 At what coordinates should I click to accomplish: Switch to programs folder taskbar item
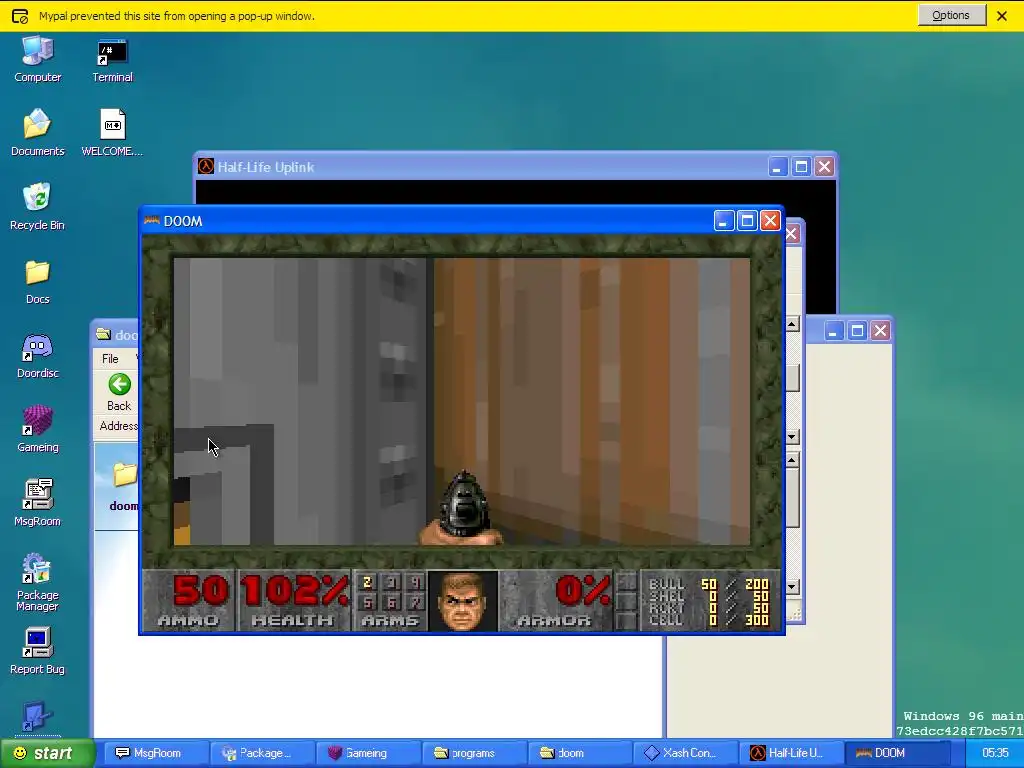(475, 753)
